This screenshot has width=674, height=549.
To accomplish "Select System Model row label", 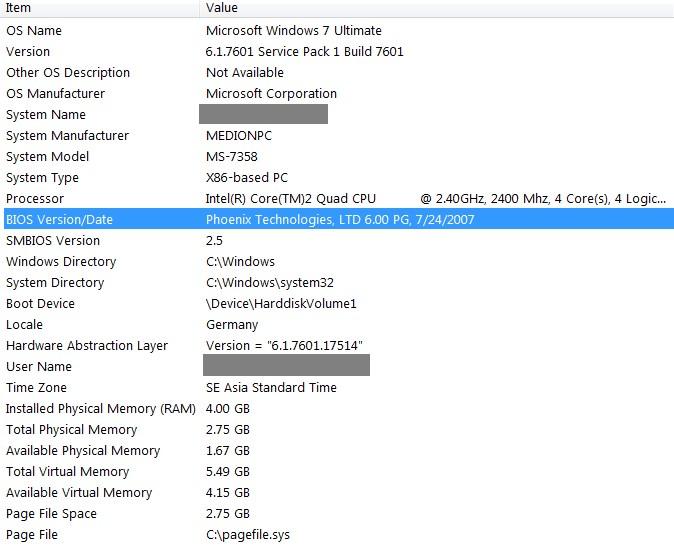I will pyautogui.click(x=47, y=157).
